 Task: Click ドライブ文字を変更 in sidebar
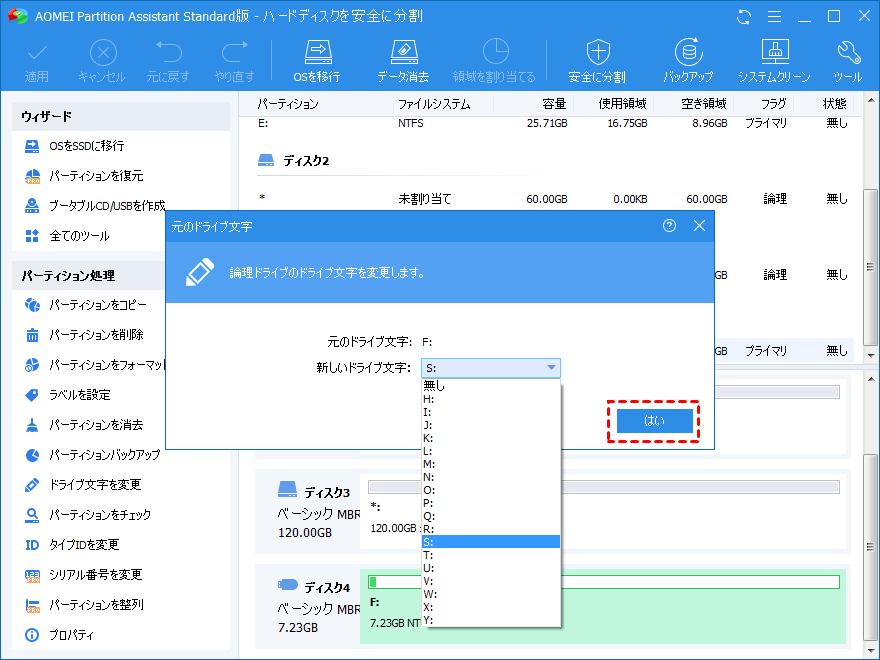(x=83, y=485)
